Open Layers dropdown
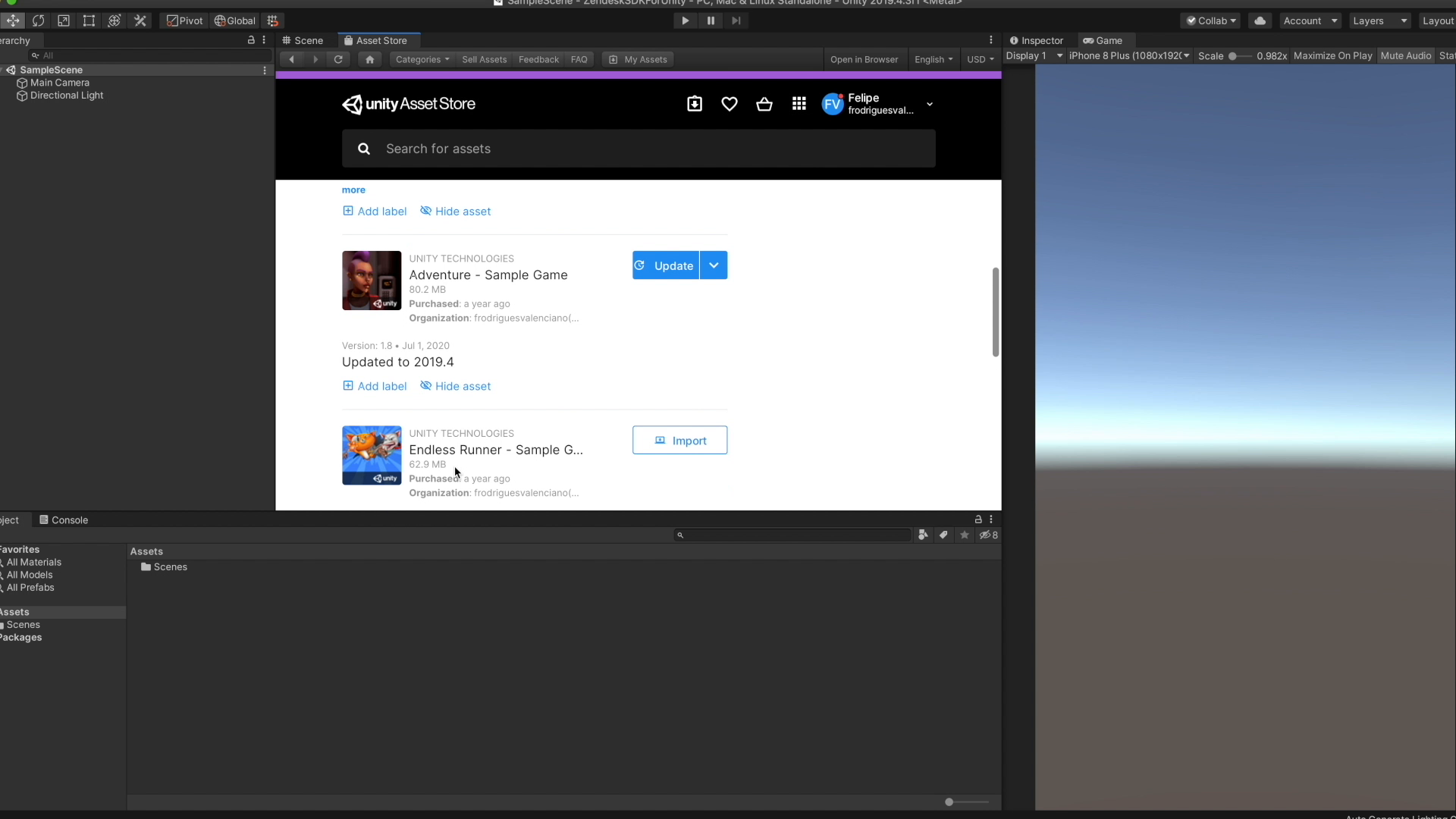Image resolution: width=1456 pixels, height=819 pixels. click(1380, 20)
